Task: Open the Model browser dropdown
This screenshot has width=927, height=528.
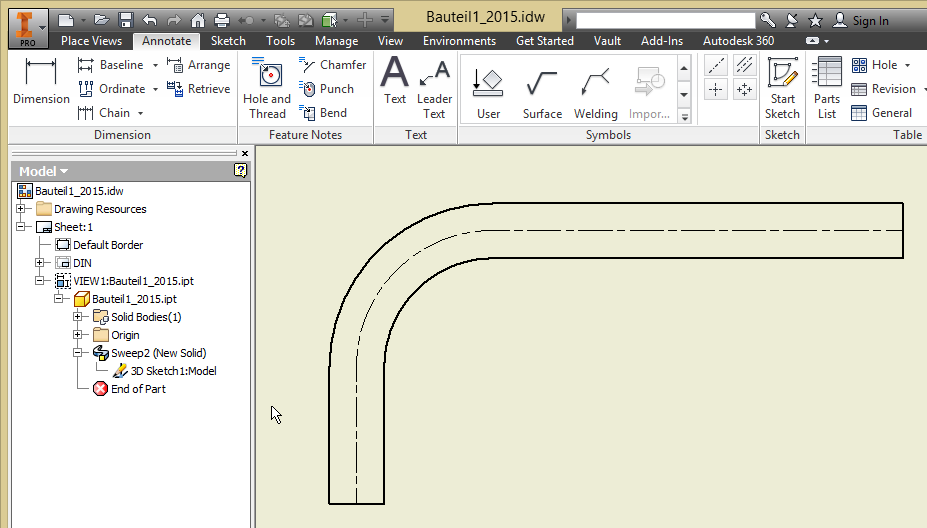Action: 64,171
